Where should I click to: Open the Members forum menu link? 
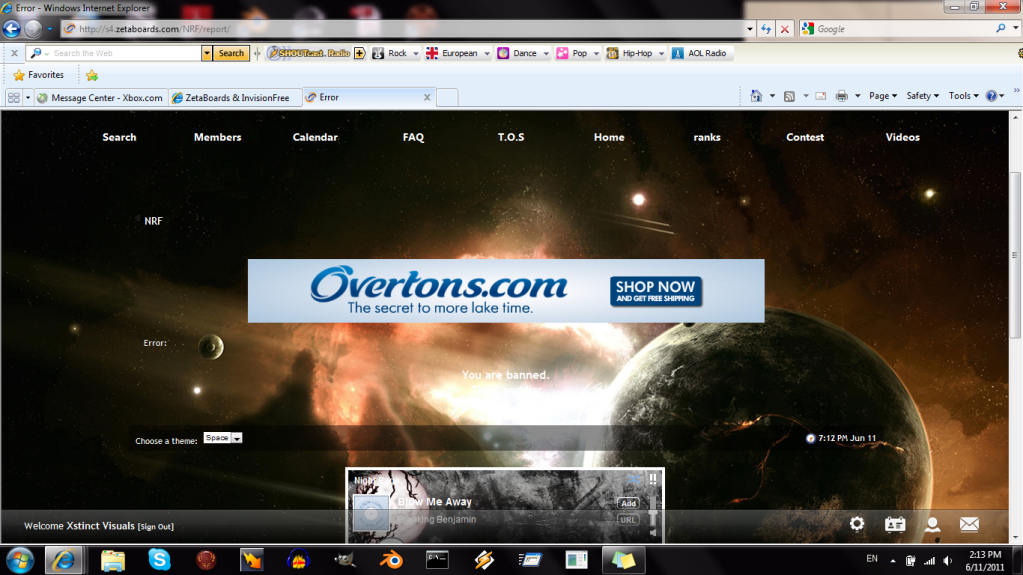pyautogui.click(x=217, y=137)
